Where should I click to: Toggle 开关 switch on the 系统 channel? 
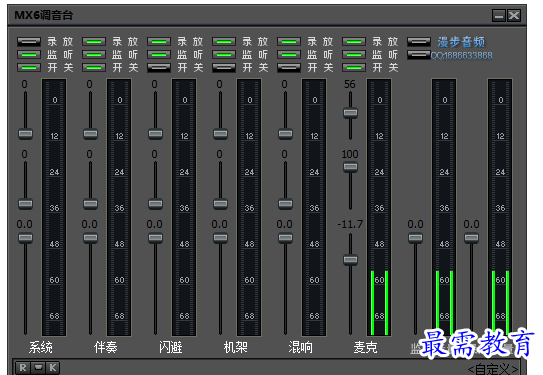[x=29, y=68]
